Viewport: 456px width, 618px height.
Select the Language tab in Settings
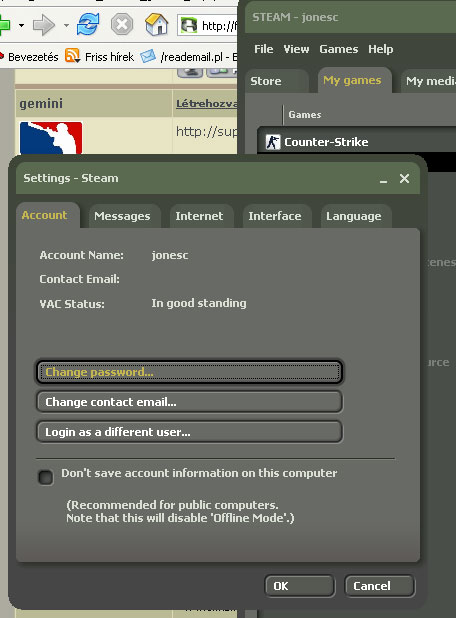[355, 216]
